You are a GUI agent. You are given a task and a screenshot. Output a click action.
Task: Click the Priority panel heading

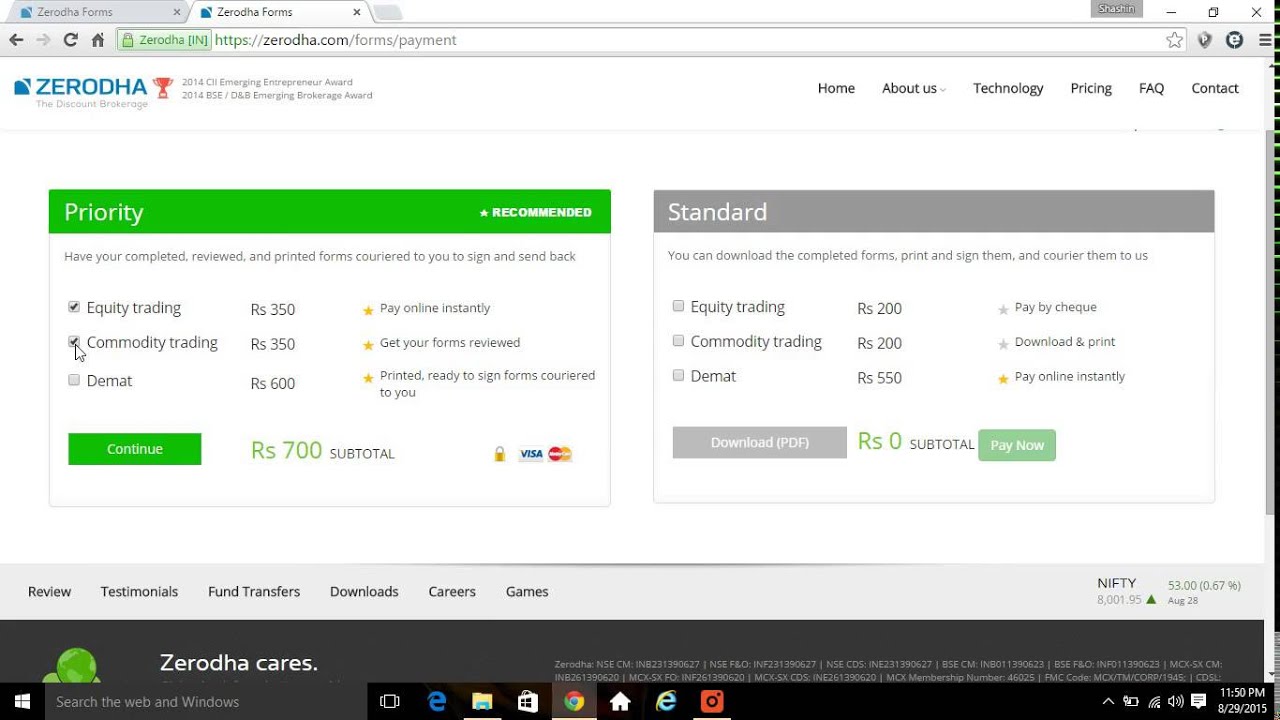coord(104,212)
